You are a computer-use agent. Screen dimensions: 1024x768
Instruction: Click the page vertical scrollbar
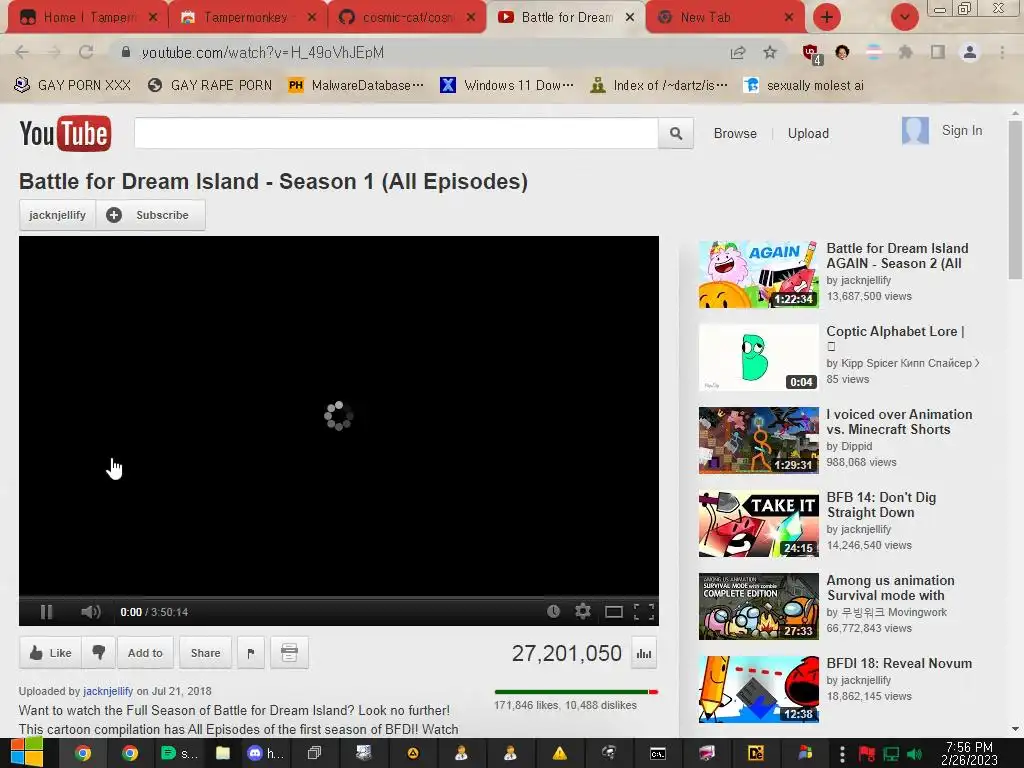pyautogui.click(x=1015, y=200)
